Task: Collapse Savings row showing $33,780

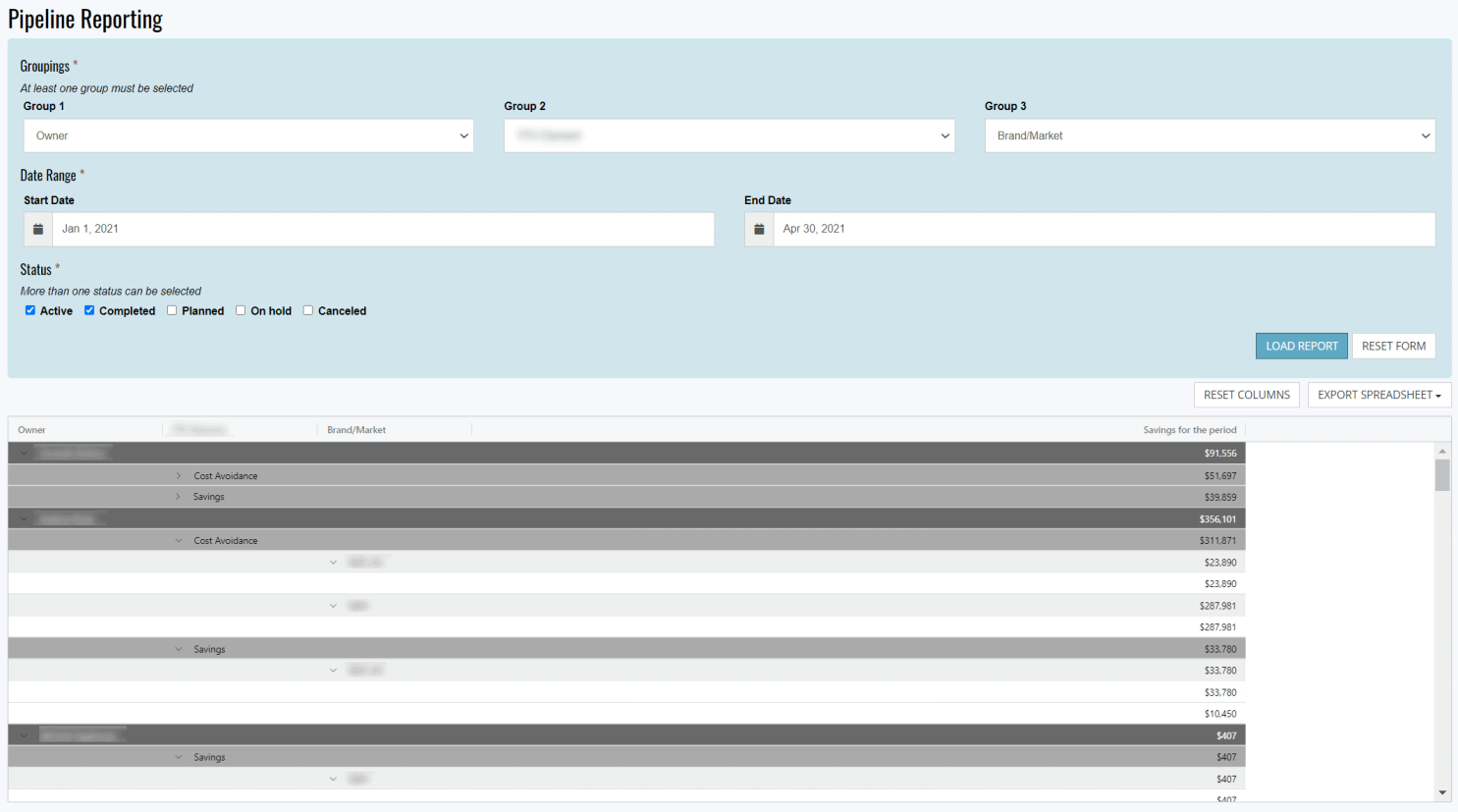Action: tap(179, 649)
